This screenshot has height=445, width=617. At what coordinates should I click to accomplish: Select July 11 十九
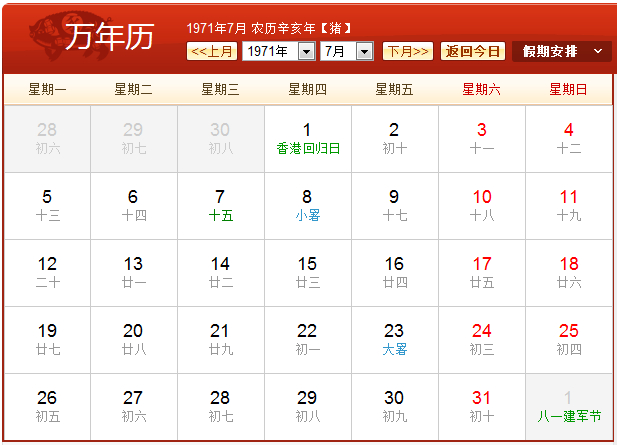[x=569, y=206]
